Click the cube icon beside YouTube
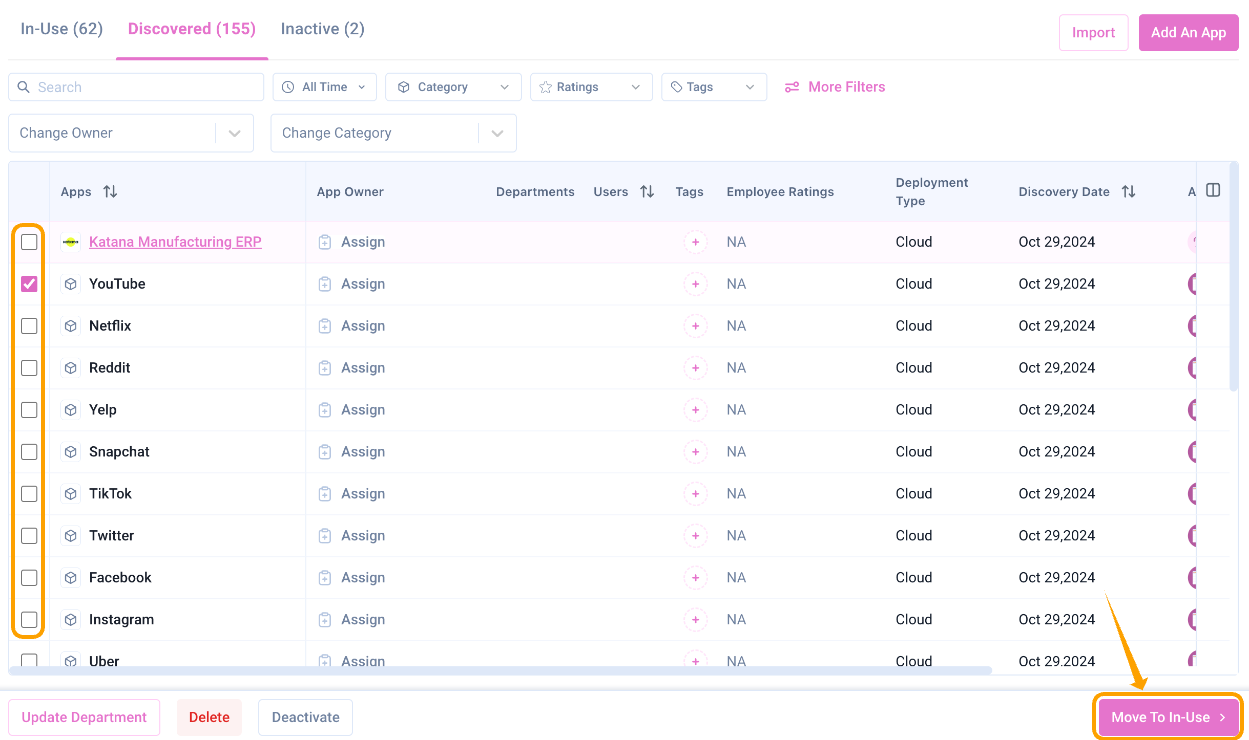 pyautogui.click(x=71, y=284)
